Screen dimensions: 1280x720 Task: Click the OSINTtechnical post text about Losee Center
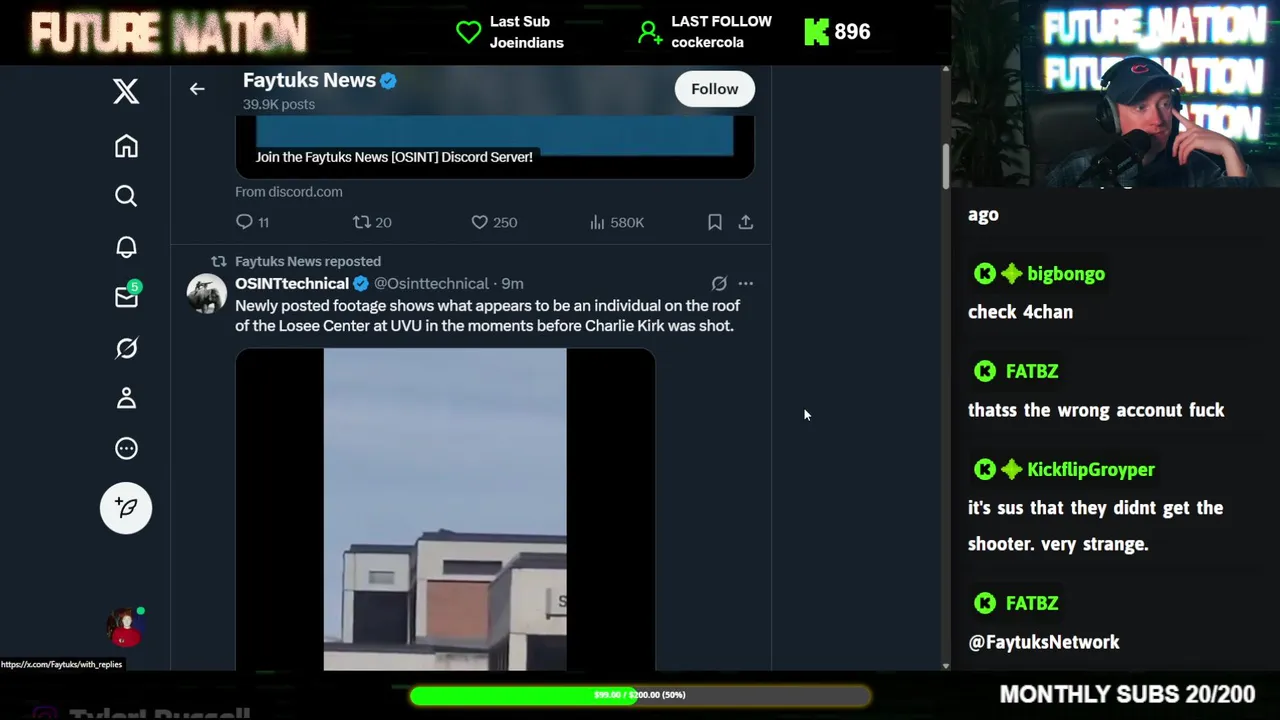coord(488,316)
